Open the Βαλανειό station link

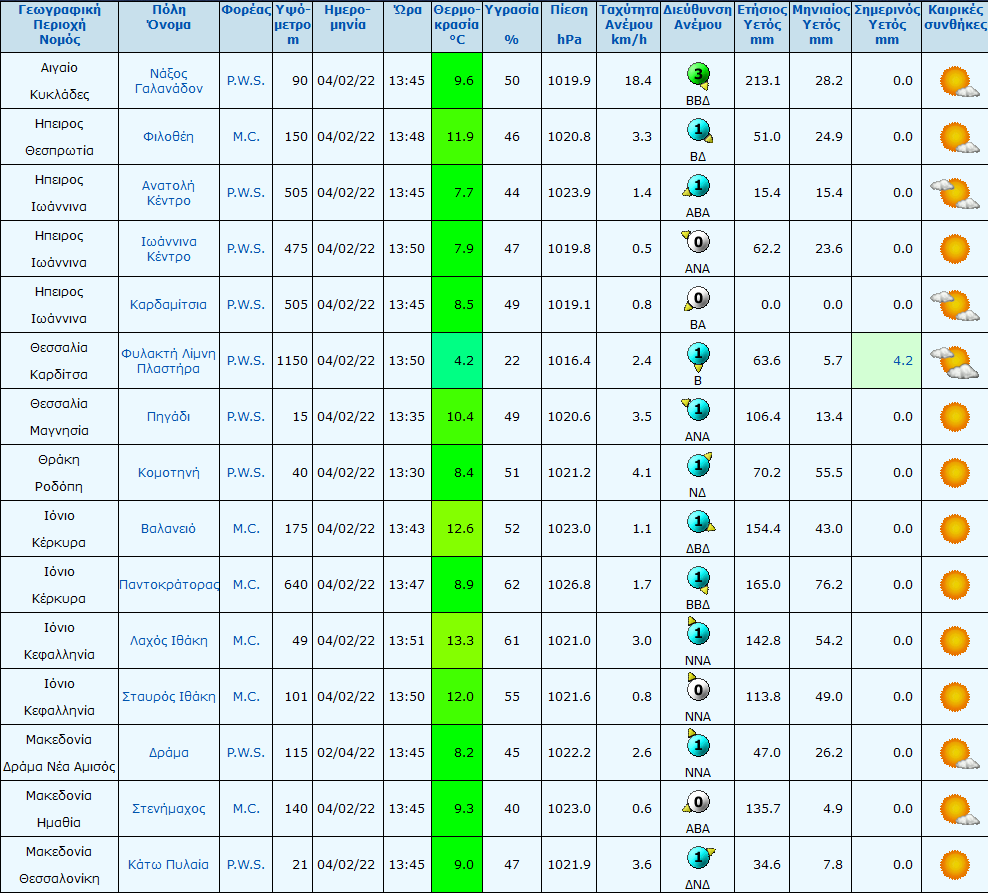168,529
